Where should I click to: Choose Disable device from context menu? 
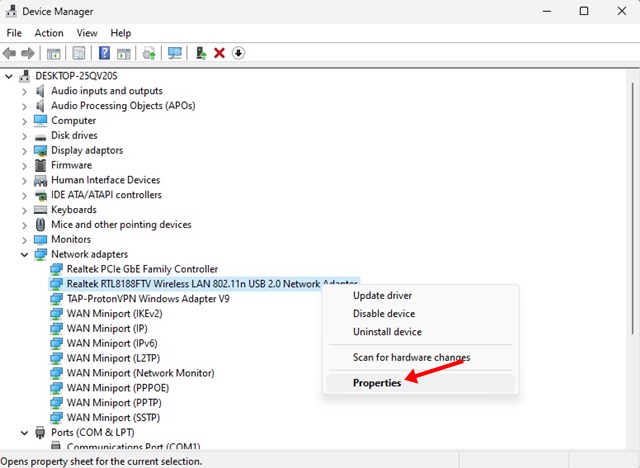(x=420, y=313)
